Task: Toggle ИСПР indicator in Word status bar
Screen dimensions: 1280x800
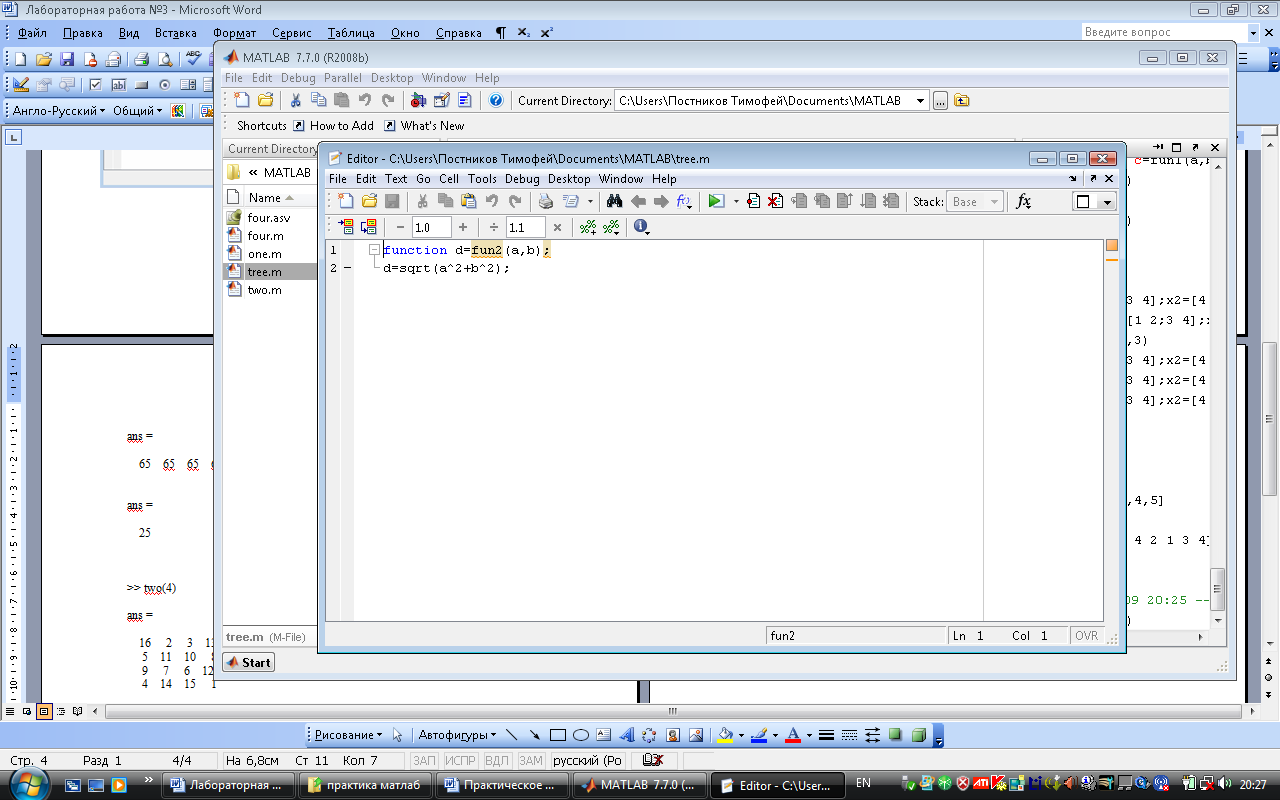Action: [x=461, y=761]
